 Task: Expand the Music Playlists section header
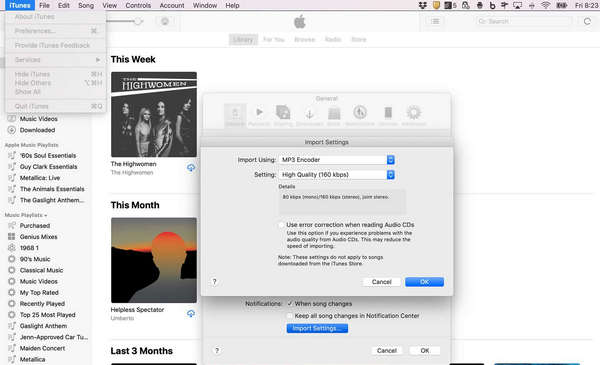point(26,215)
